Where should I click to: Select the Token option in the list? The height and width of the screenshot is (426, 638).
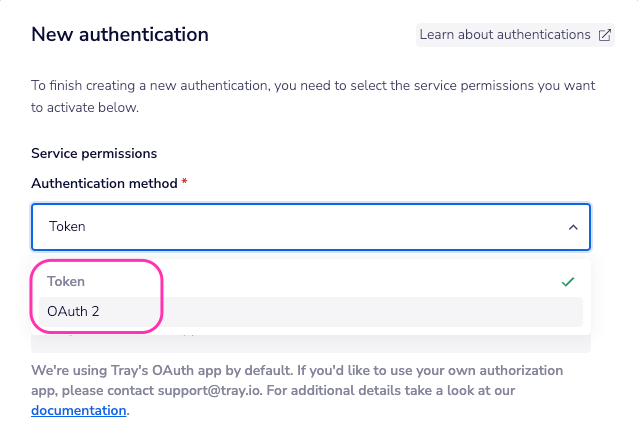coord(66,282)
